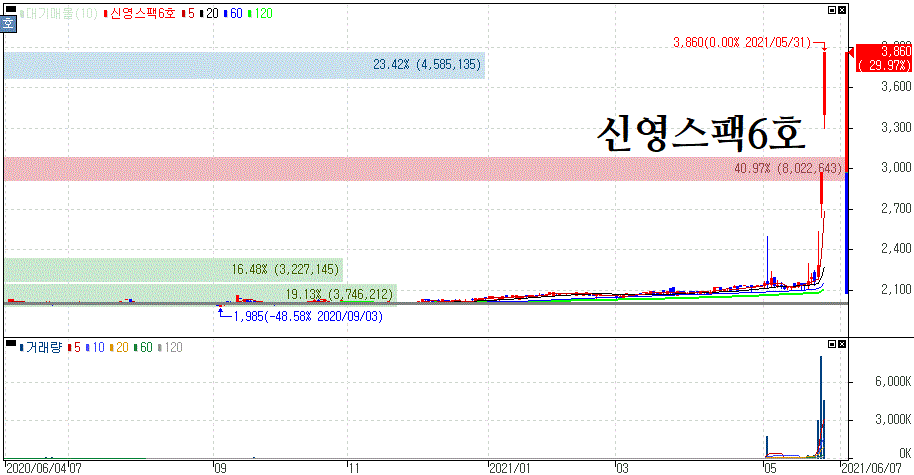Click the 23.42% (4,585,135) volume profile bar
The width and height of the screenshot is (914, 475).
tap(245, 65)
